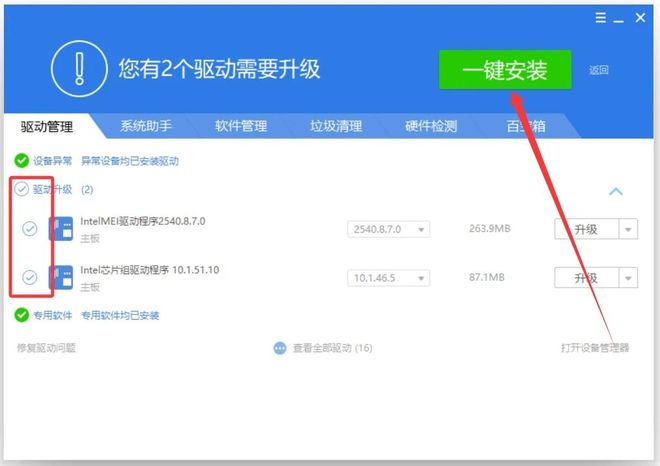
Task: Switch to the 系统助手 tab
Action: tap(146, 126)
